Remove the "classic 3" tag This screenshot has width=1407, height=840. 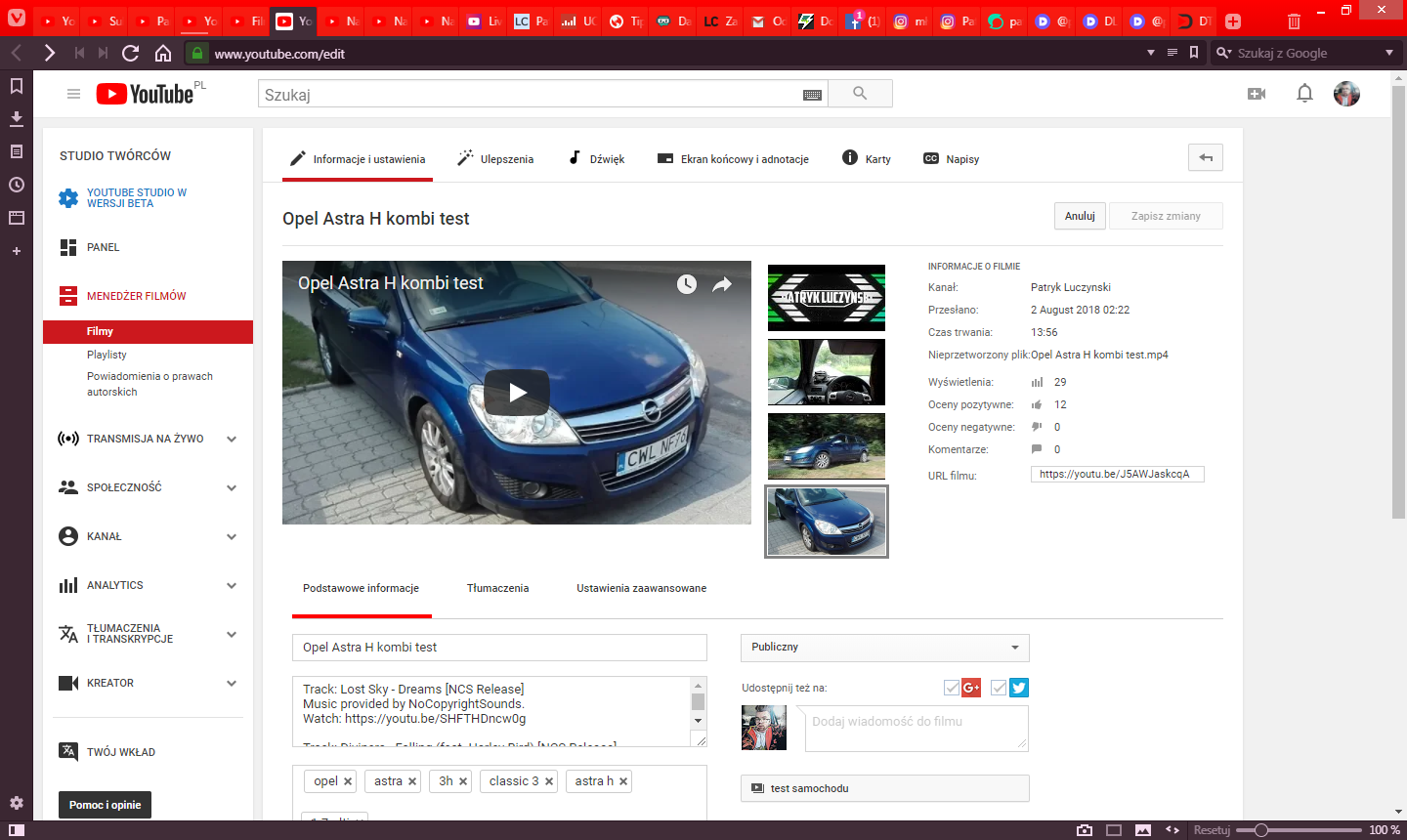(549, 781)
